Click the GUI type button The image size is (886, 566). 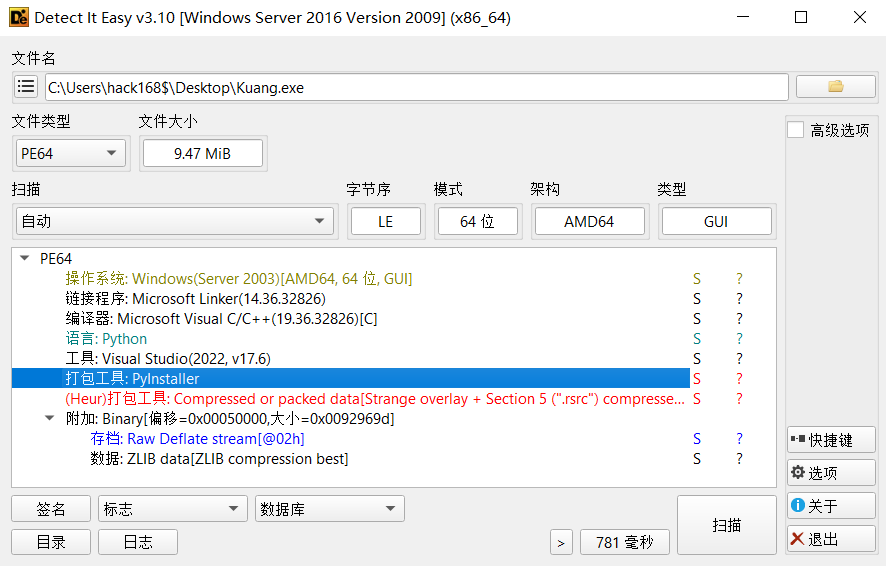point(716,221)
